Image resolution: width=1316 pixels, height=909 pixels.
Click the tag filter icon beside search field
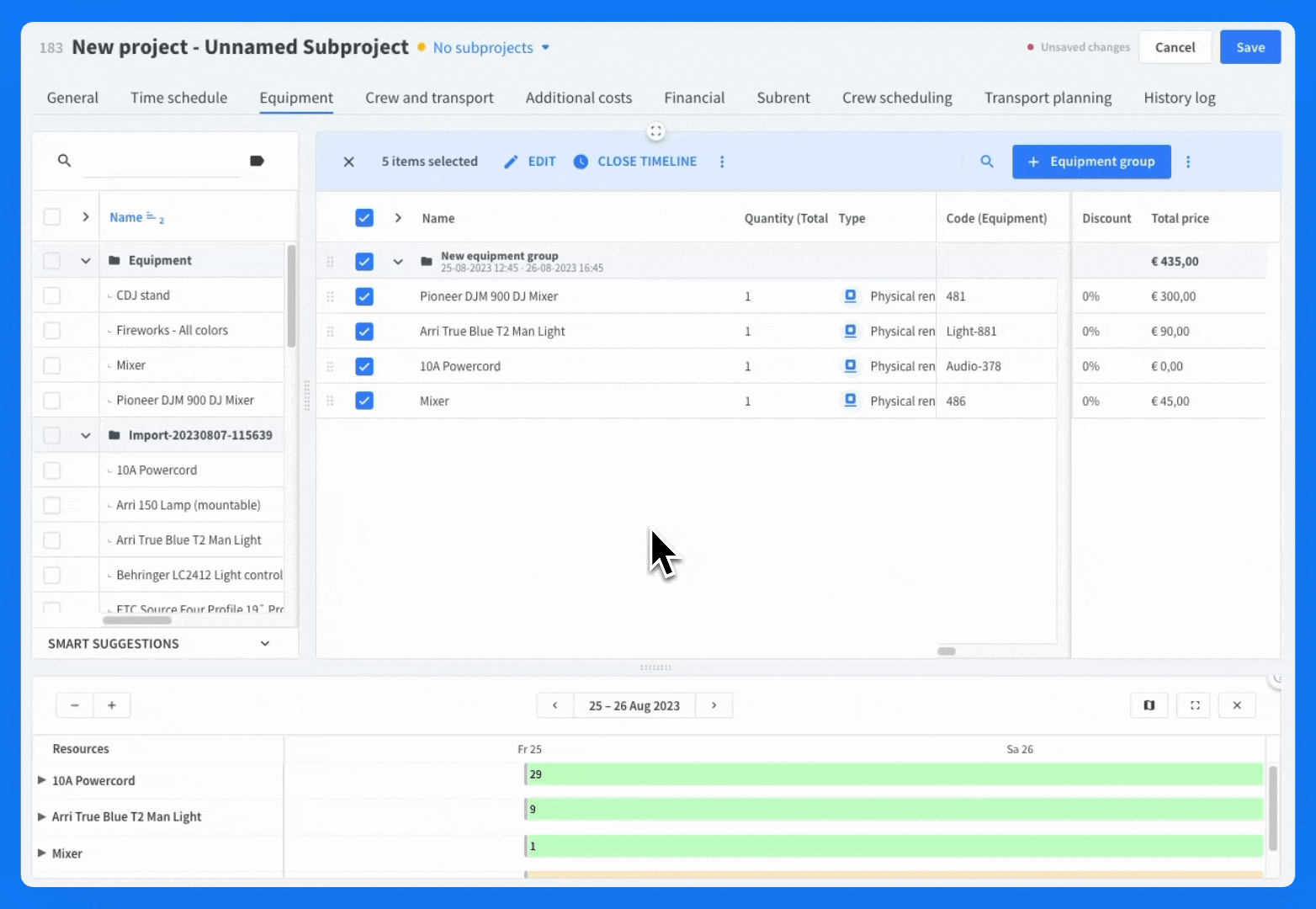point(257,161)
